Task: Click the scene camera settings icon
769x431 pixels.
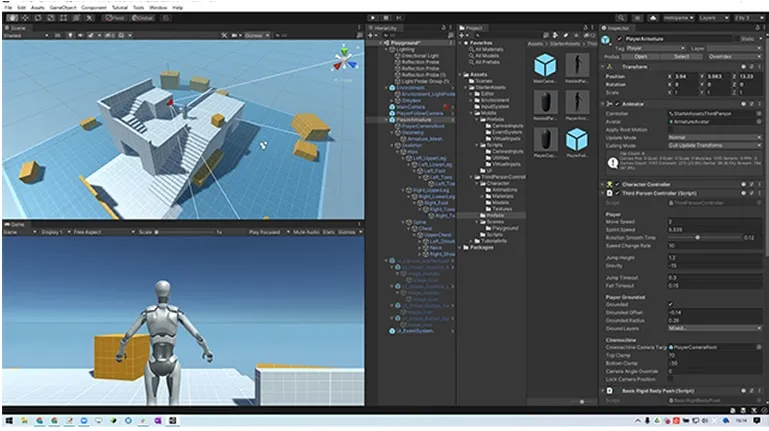Action: pos(235,35)
